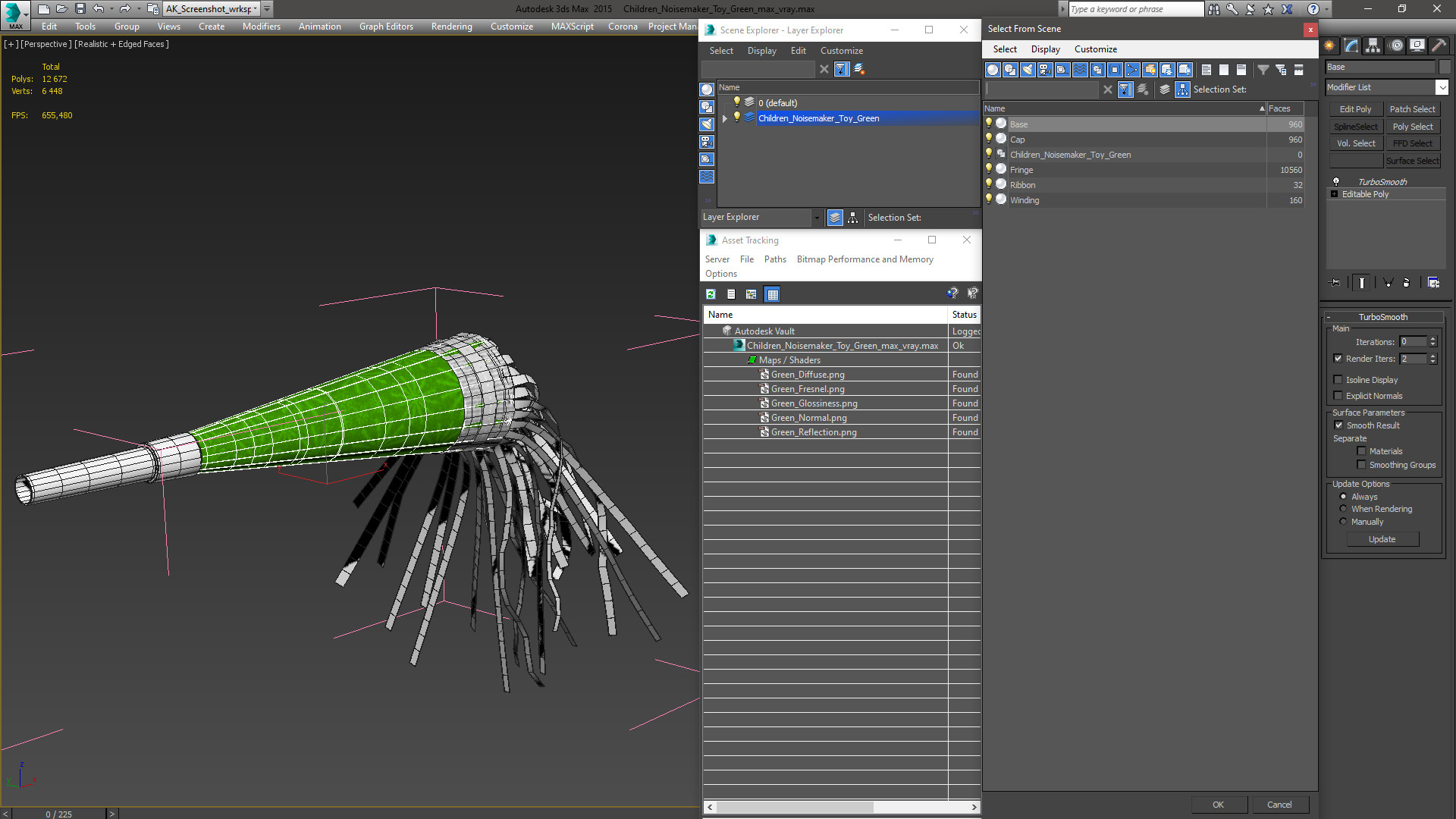The width and height of the screenshot is (1456, 819).
Task: Enable the Isoline Display checkbox
Action: click(x=1338, y=380)
